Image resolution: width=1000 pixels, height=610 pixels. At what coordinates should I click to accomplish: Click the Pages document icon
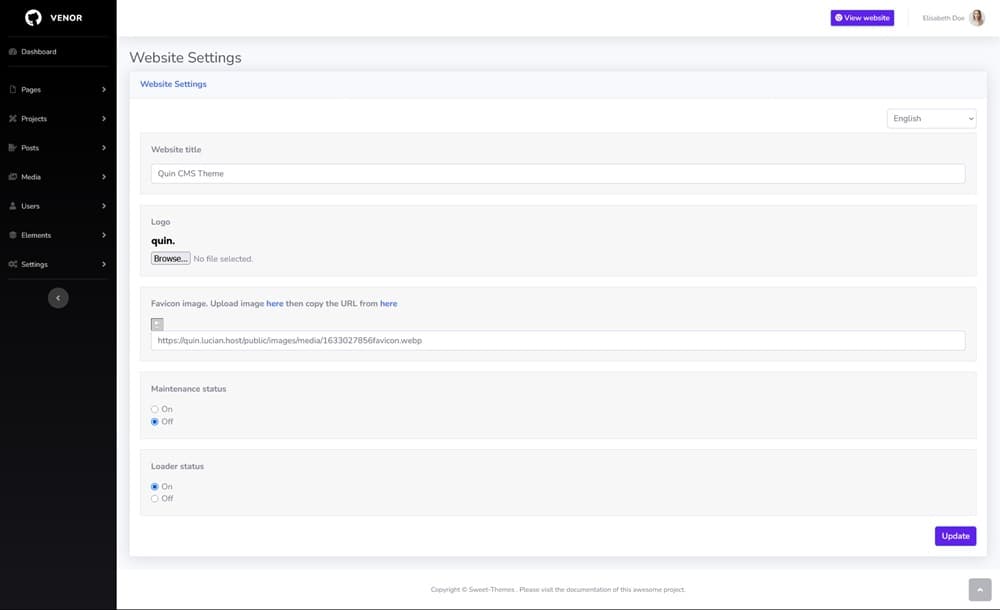click(x=13, y=90)
